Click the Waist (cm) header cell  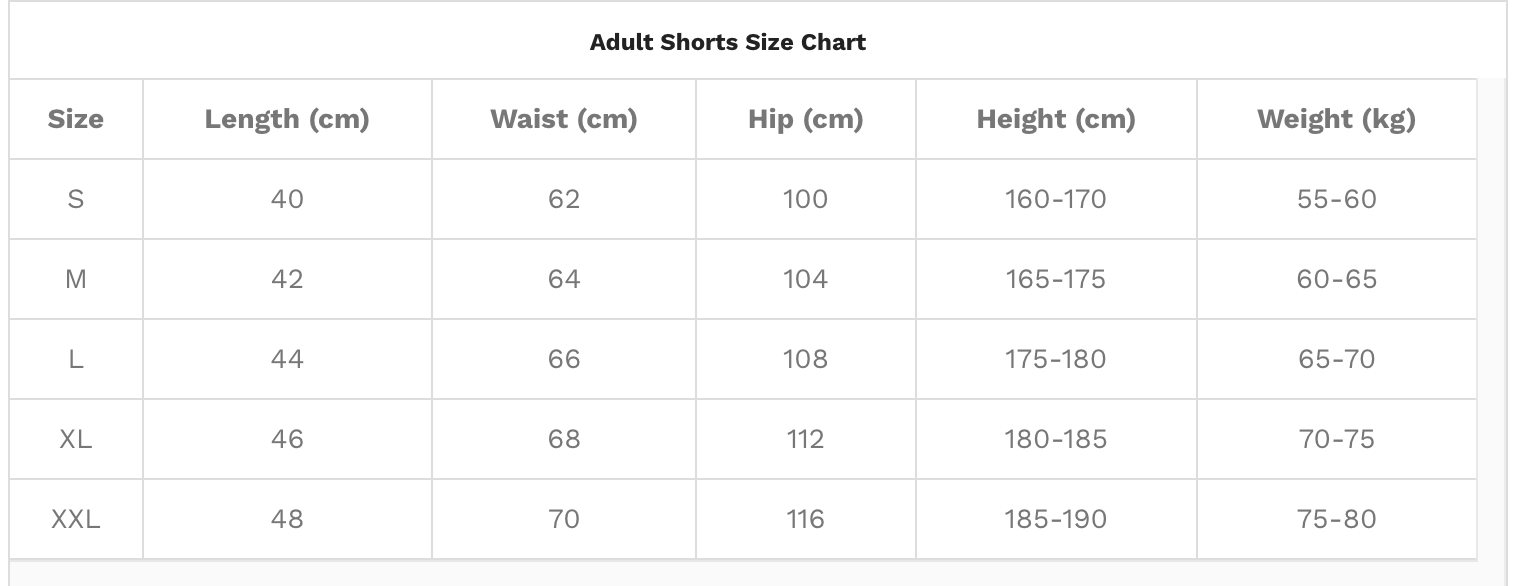(x=564, y=119)
